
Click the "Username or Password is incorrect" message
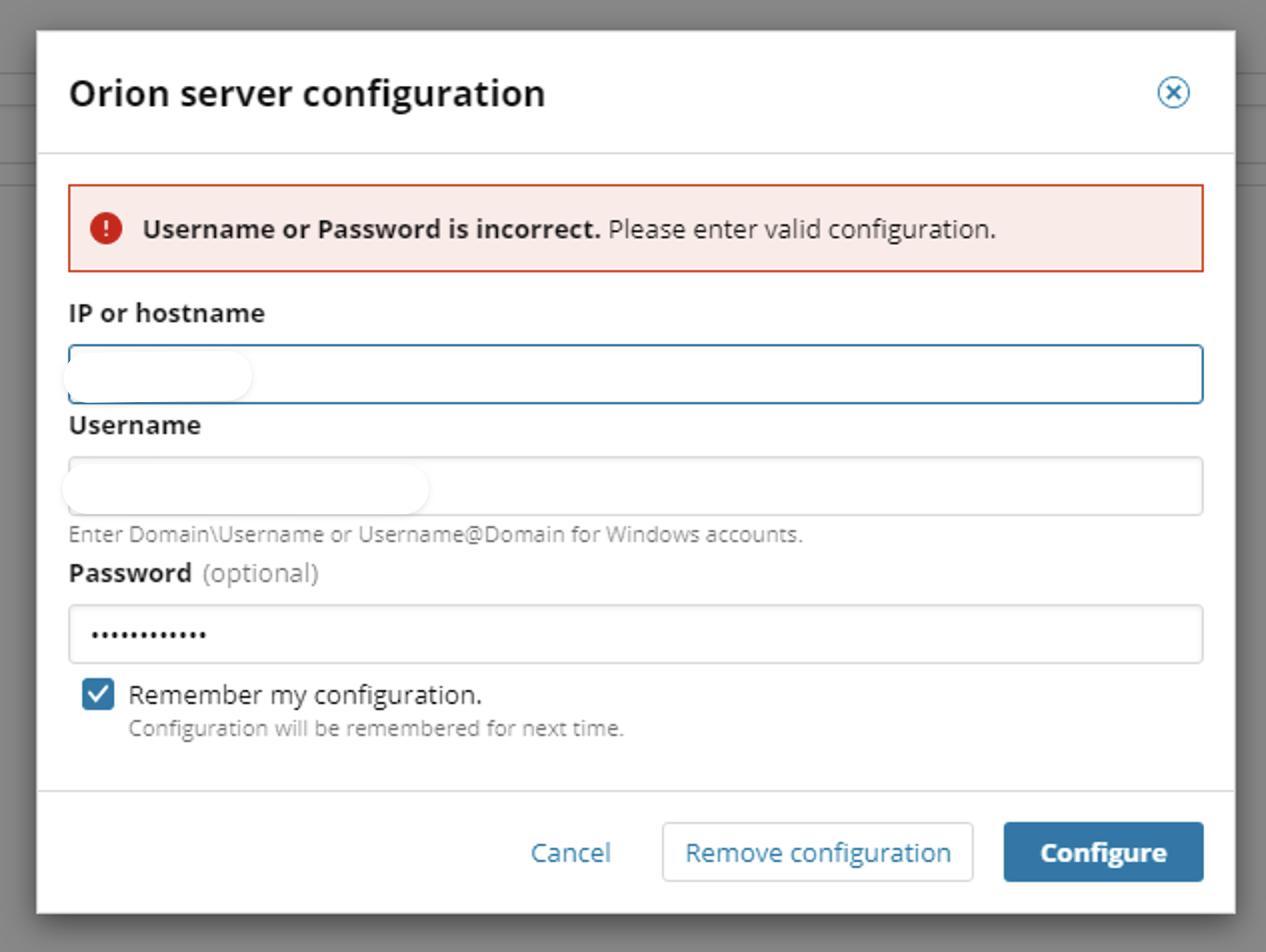pos(371,229)
